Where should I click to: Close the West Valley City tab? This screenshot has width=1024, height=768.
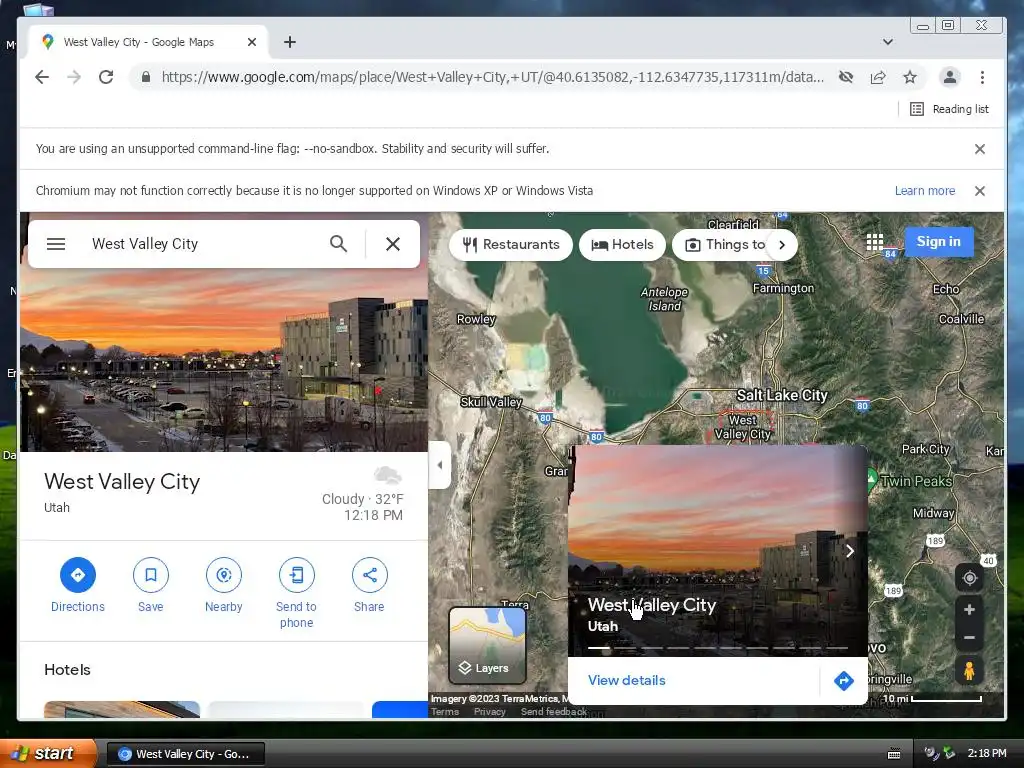252,42
